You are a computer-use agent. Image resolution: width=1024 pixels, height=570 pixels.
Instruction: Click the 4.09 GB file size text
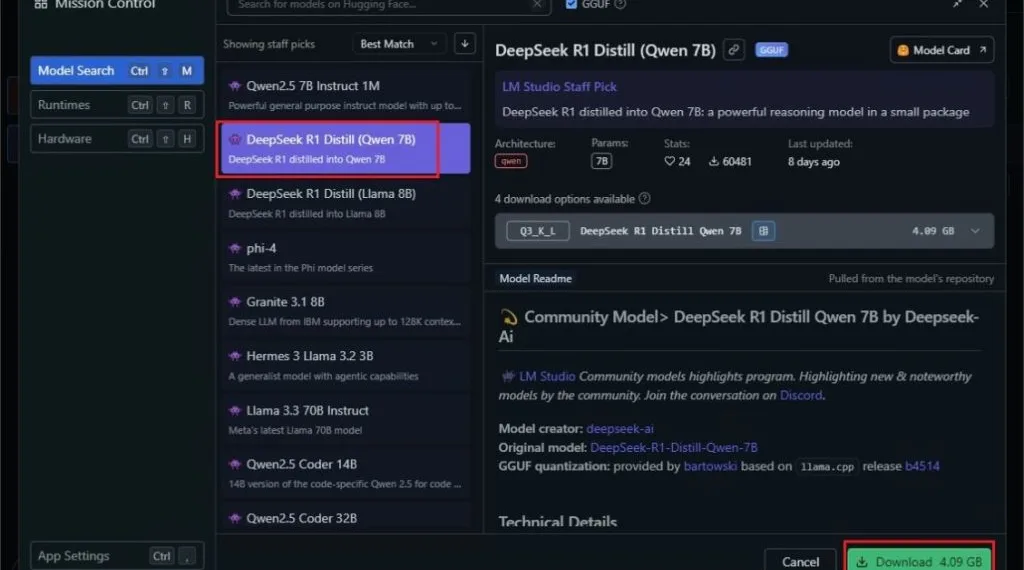tap(933, 231)
